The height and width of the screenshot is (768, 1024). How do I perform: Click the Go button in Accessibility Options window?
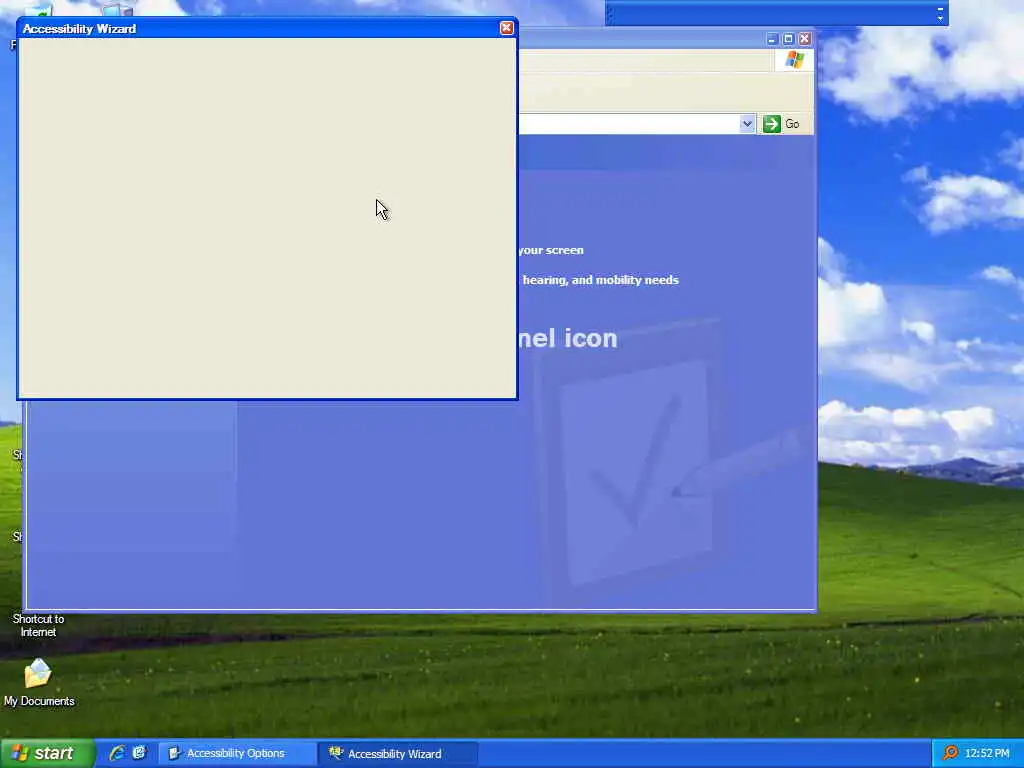pyautogui.click(x=782, y=124)
